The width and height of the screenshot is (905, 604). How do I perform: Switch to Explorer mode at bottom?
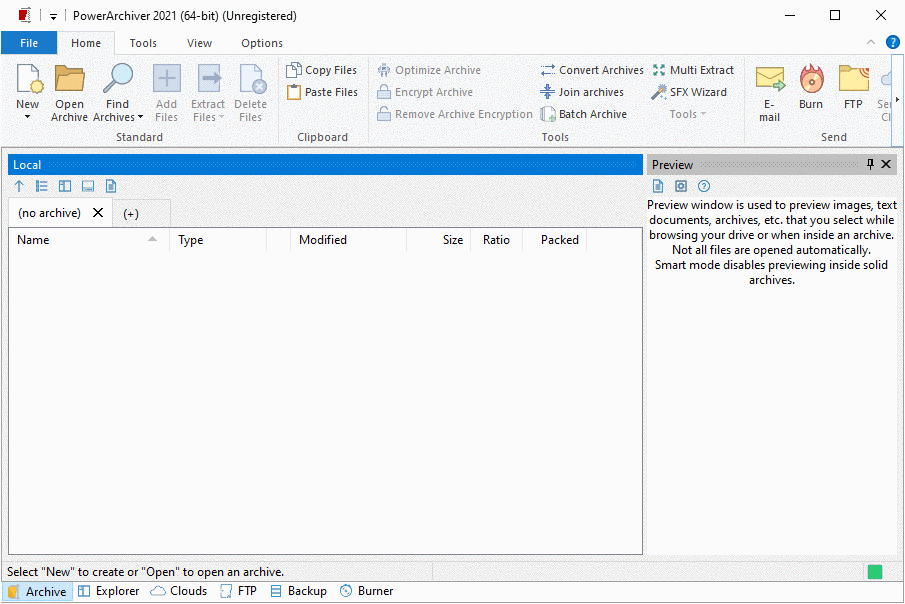coord(109,591)
